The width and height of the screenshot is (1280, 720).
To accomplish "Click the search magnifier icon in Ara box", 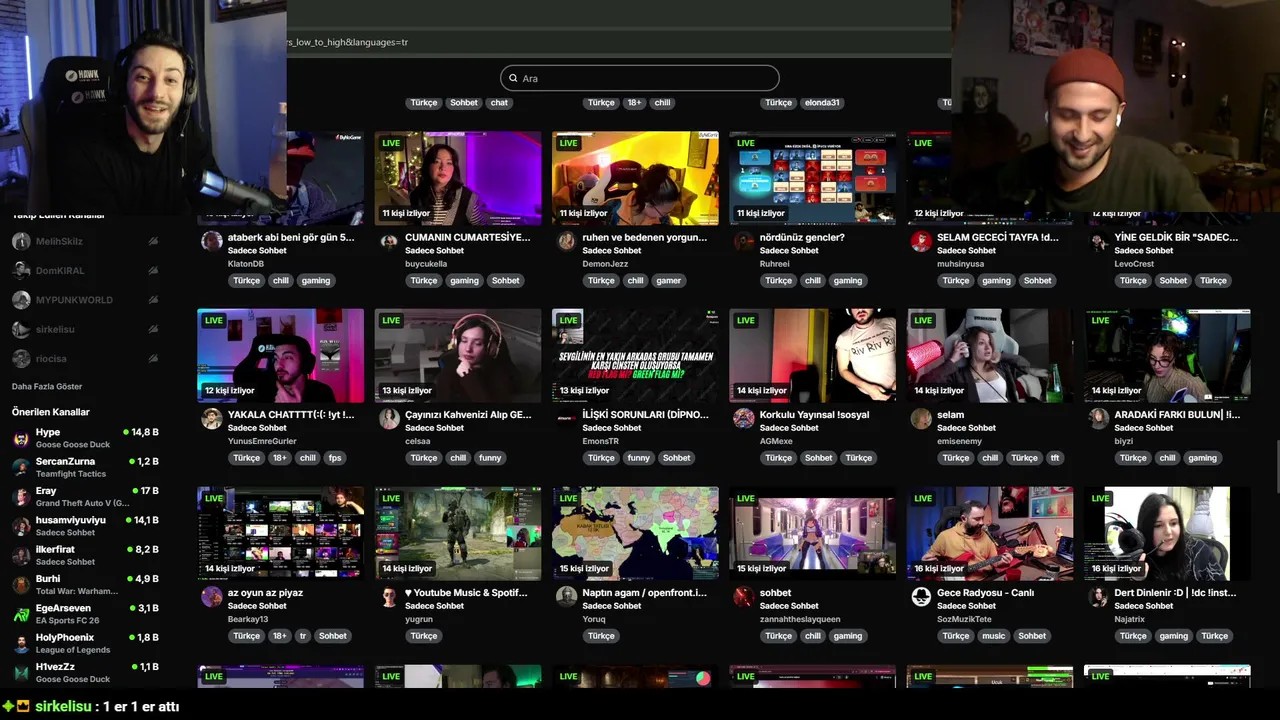I will point(513,78).
